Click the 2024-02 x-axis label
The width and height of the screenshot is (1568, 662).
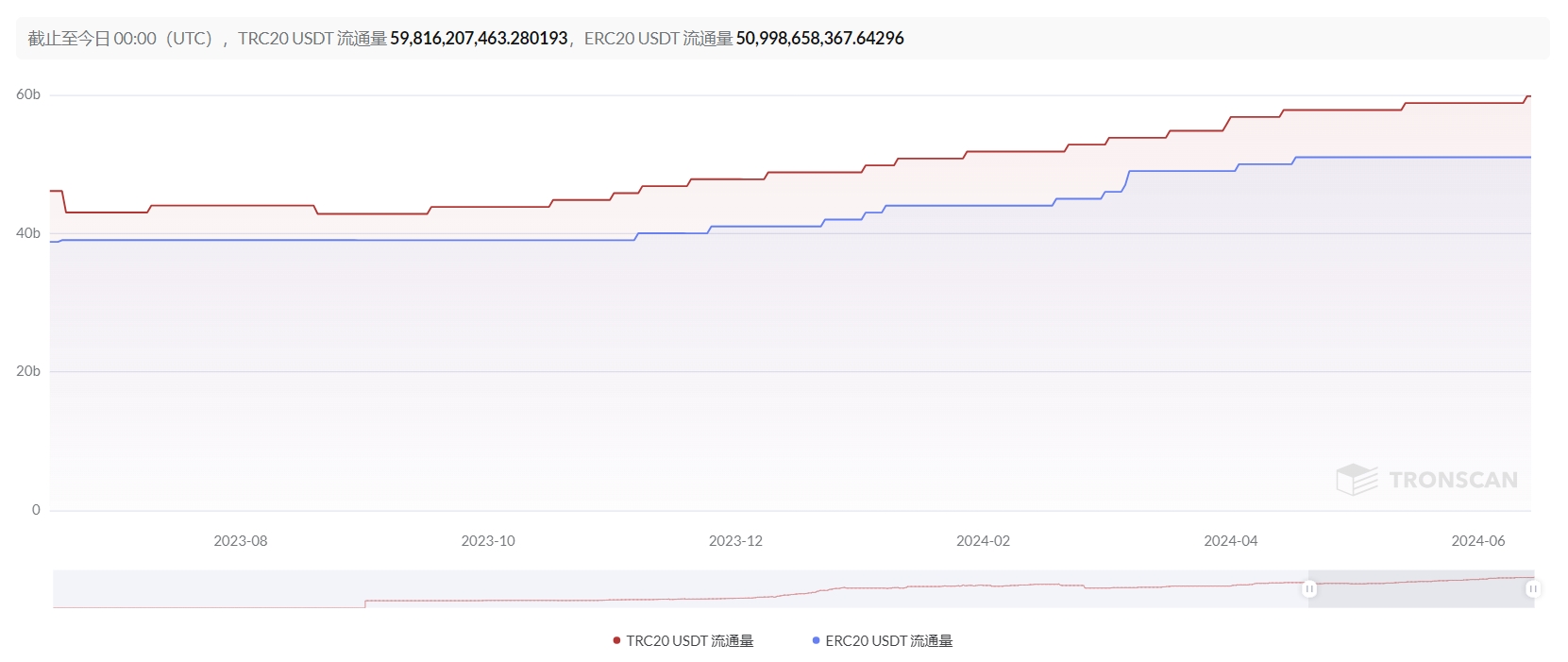[x=983, y=541]
